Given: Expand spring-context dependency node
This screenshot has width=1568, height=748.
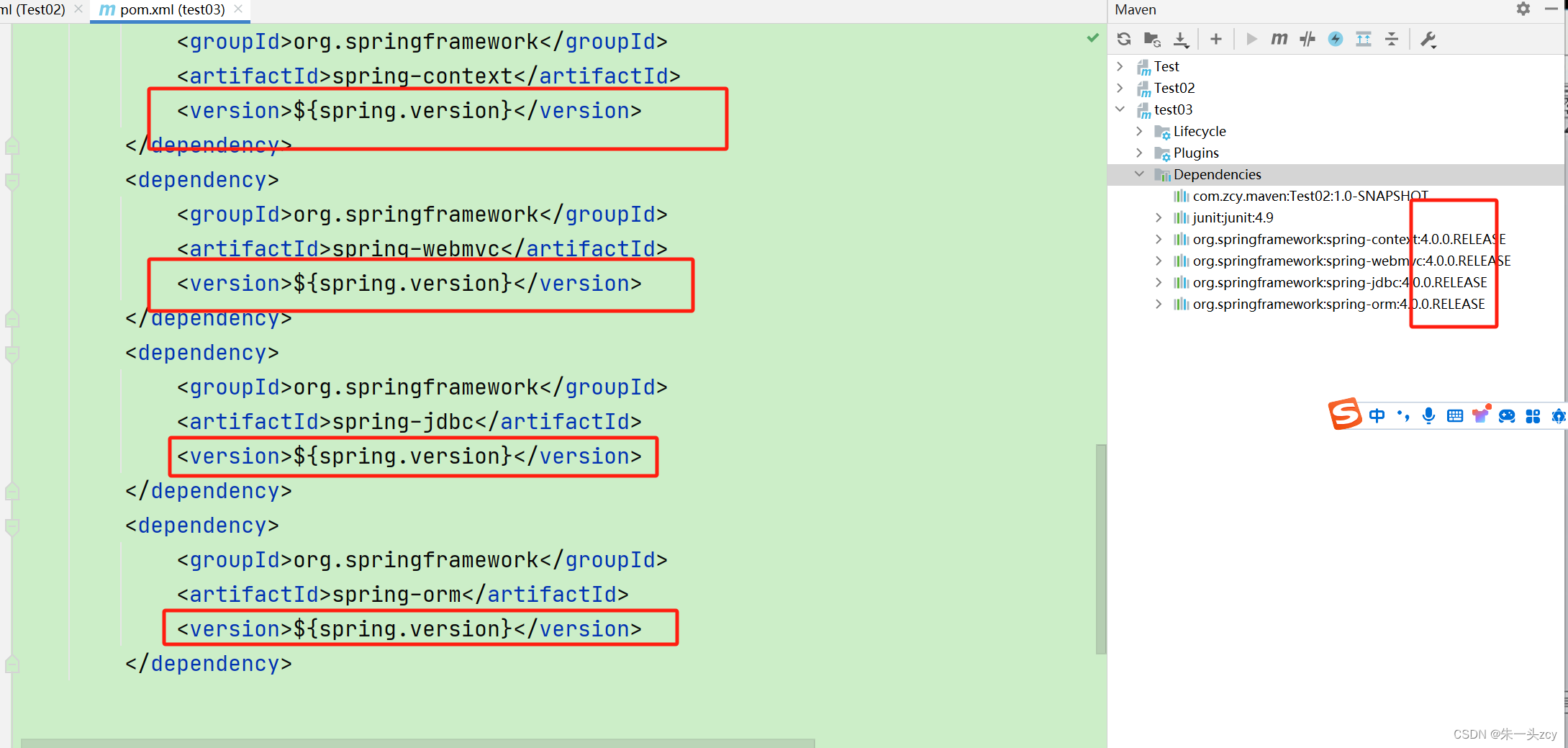Looking at the screenshot, I should click(x=1159, y=239).
